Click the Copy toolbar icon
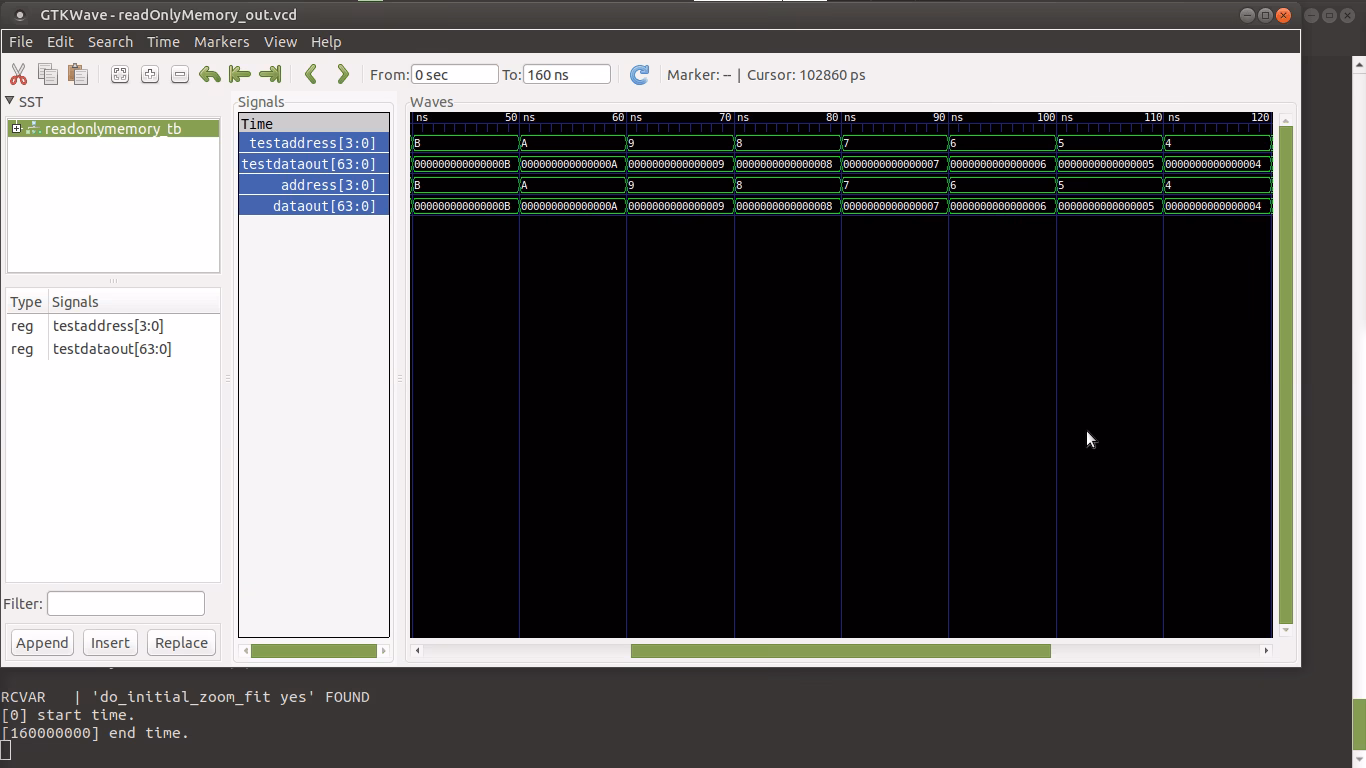The image size is (1366, 768). (x=47, y=74)
